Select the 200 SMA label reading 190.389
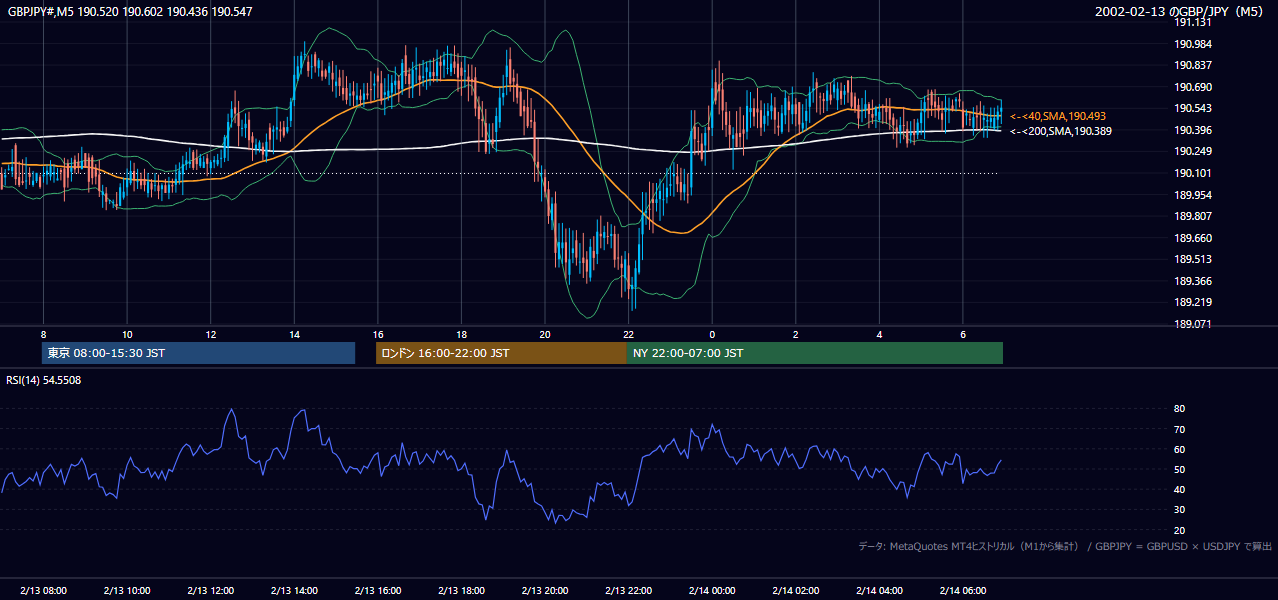The height and width of the screenshot is (600, 1278). (1061, 131)
